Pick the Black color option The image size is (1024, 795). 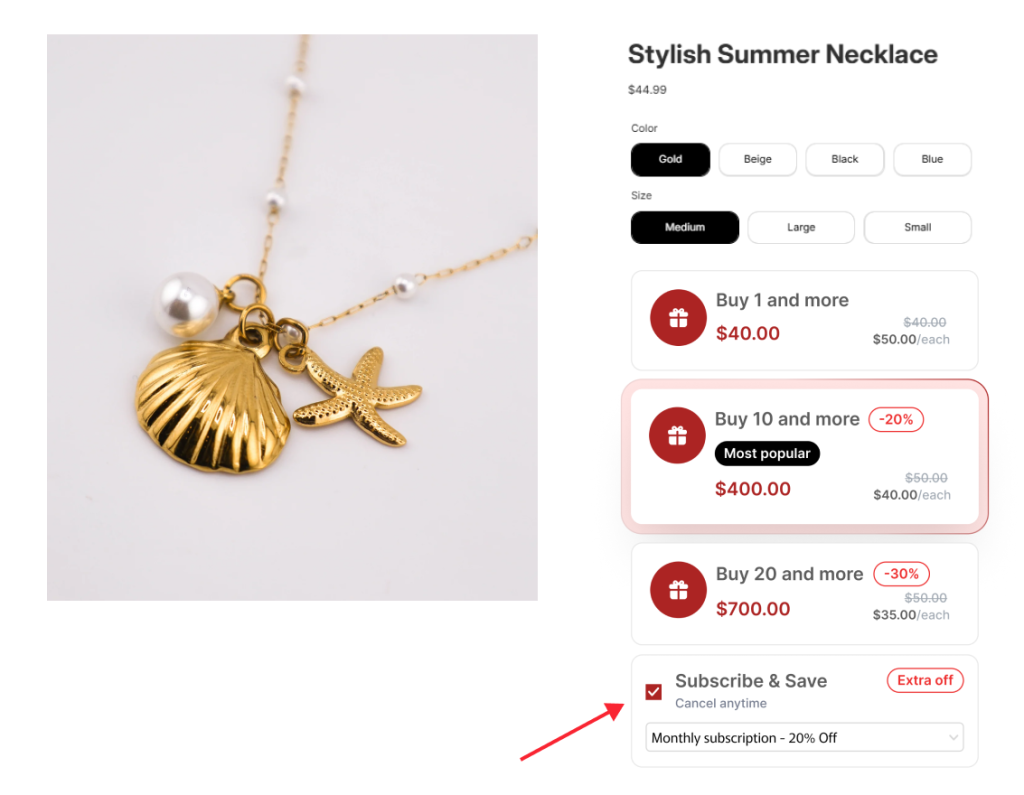point(845,160)
